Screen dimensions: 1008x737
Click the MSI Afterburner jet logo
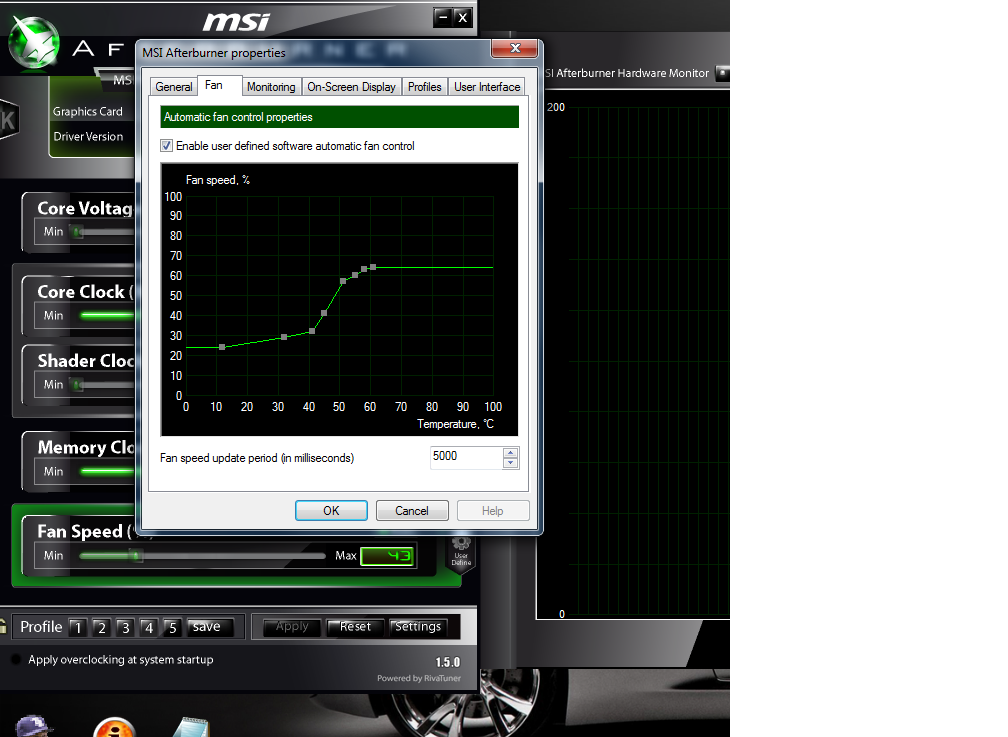(x=33, y=42)
